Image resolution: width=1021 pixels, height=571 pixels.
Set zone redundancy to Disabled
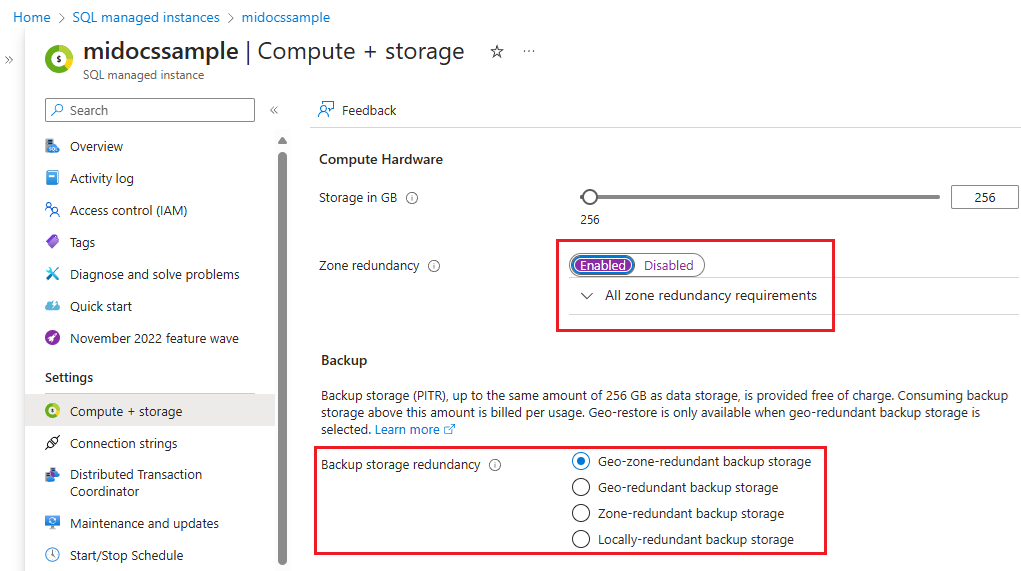668,265
